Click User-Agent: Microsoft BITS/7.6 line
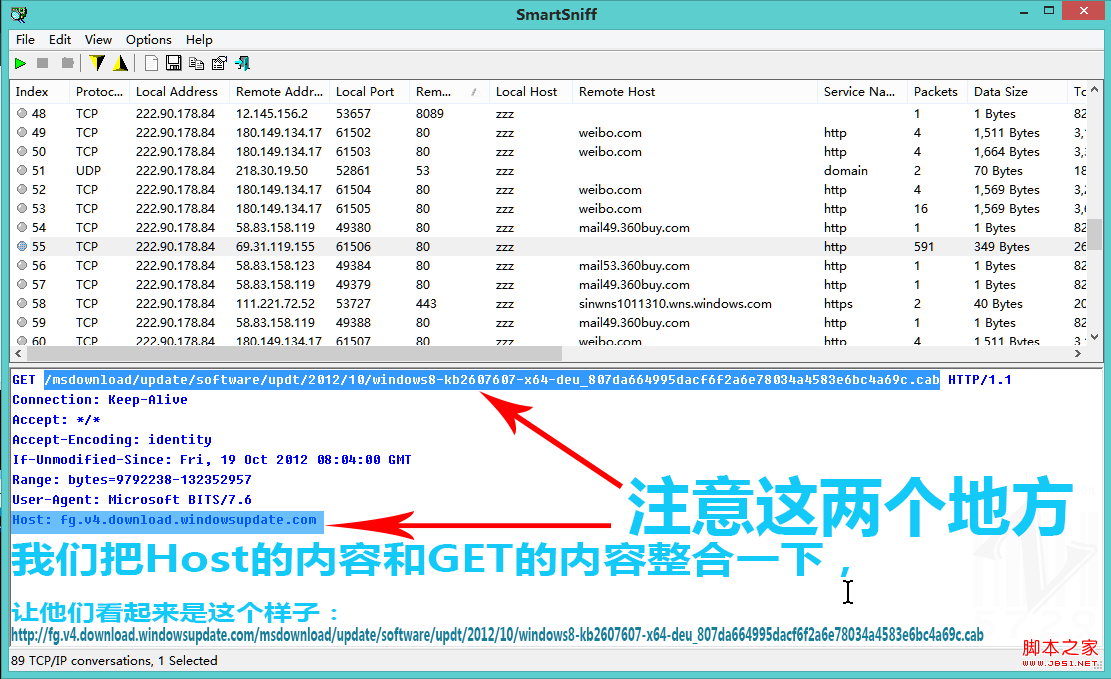Viewport: 1111px width, 679px height. coord(132,500)
